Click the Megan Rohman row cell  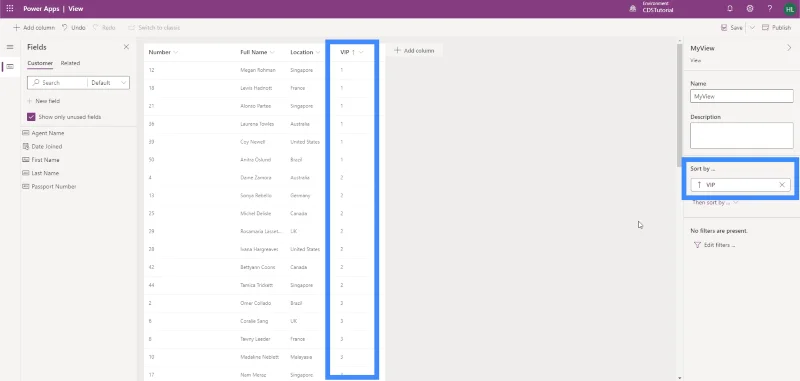click(258, 70)
